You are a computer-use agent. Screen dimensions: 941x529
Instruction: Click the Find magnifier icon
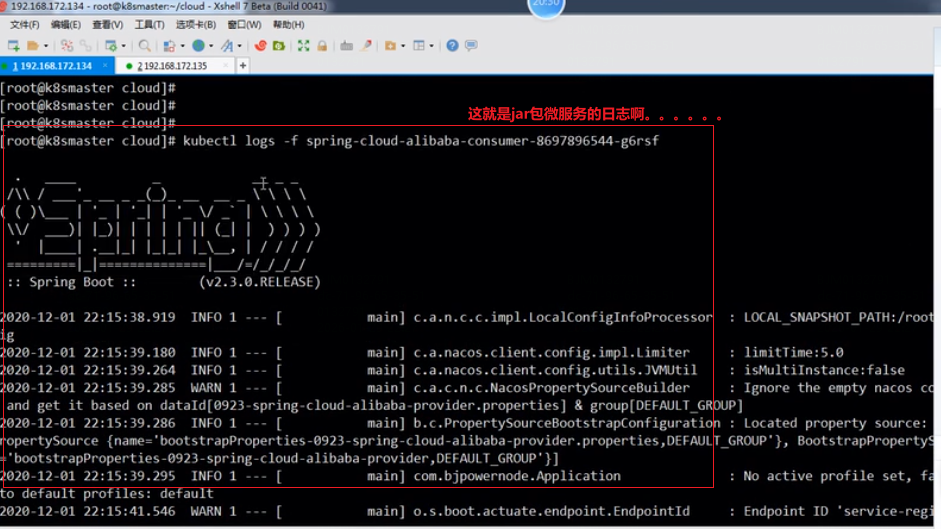pos(145,46)
